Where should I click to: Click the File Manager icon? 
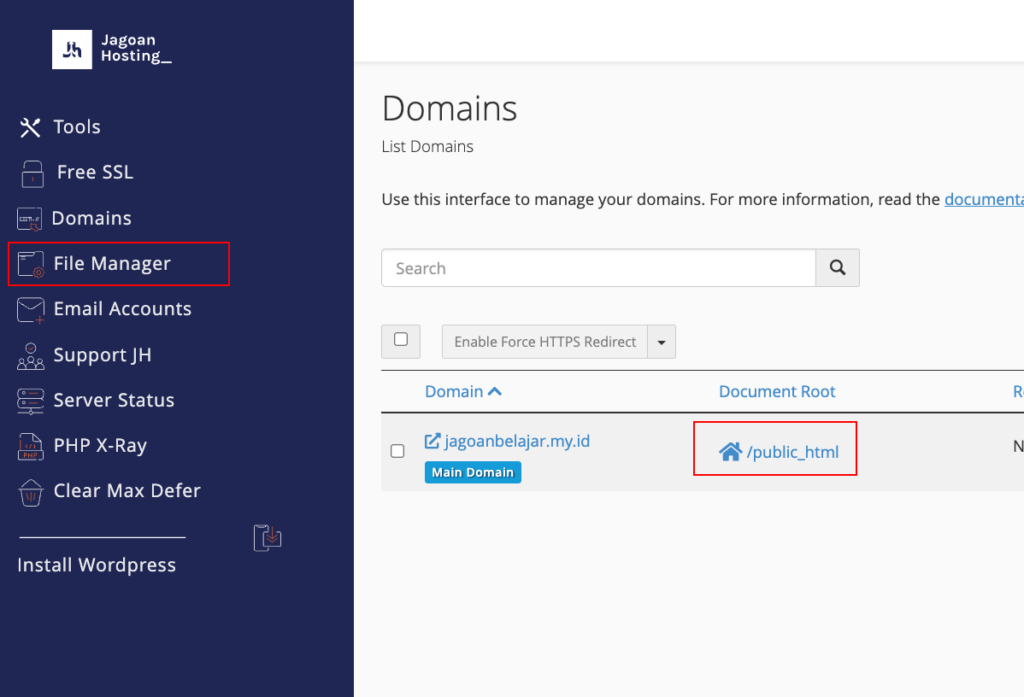coord(31,264)
